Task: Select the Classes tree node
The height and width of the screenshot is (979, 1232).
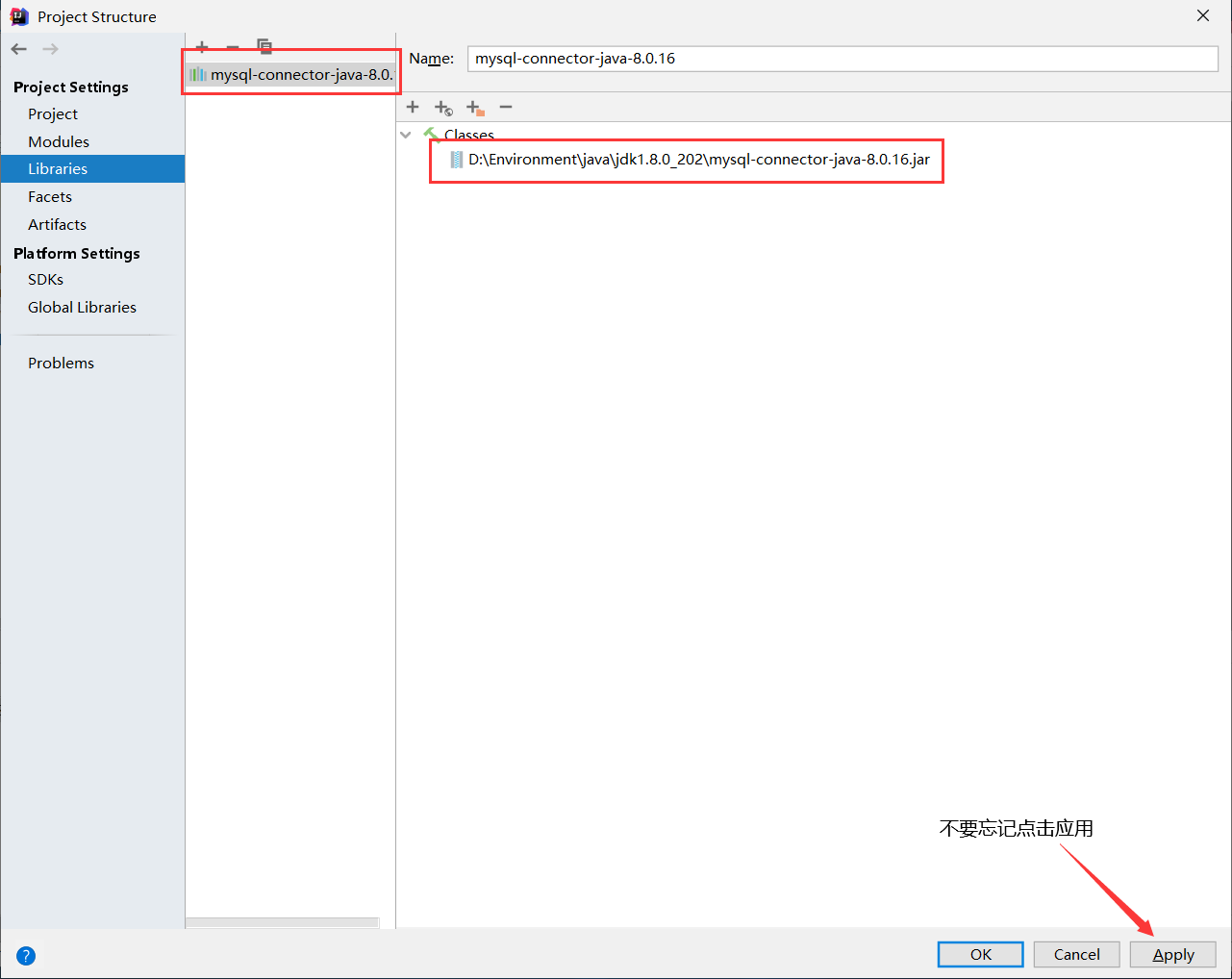Action: point(469,135)
